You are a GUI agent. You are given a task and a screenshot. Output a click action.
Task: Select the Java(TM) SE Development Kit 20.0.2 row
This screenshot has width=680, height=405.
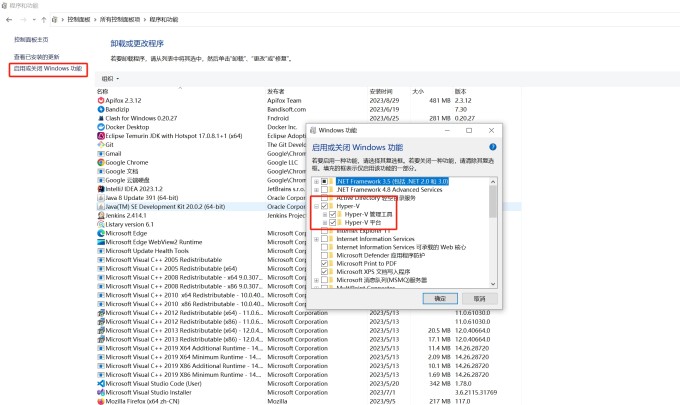click(308, 206)
